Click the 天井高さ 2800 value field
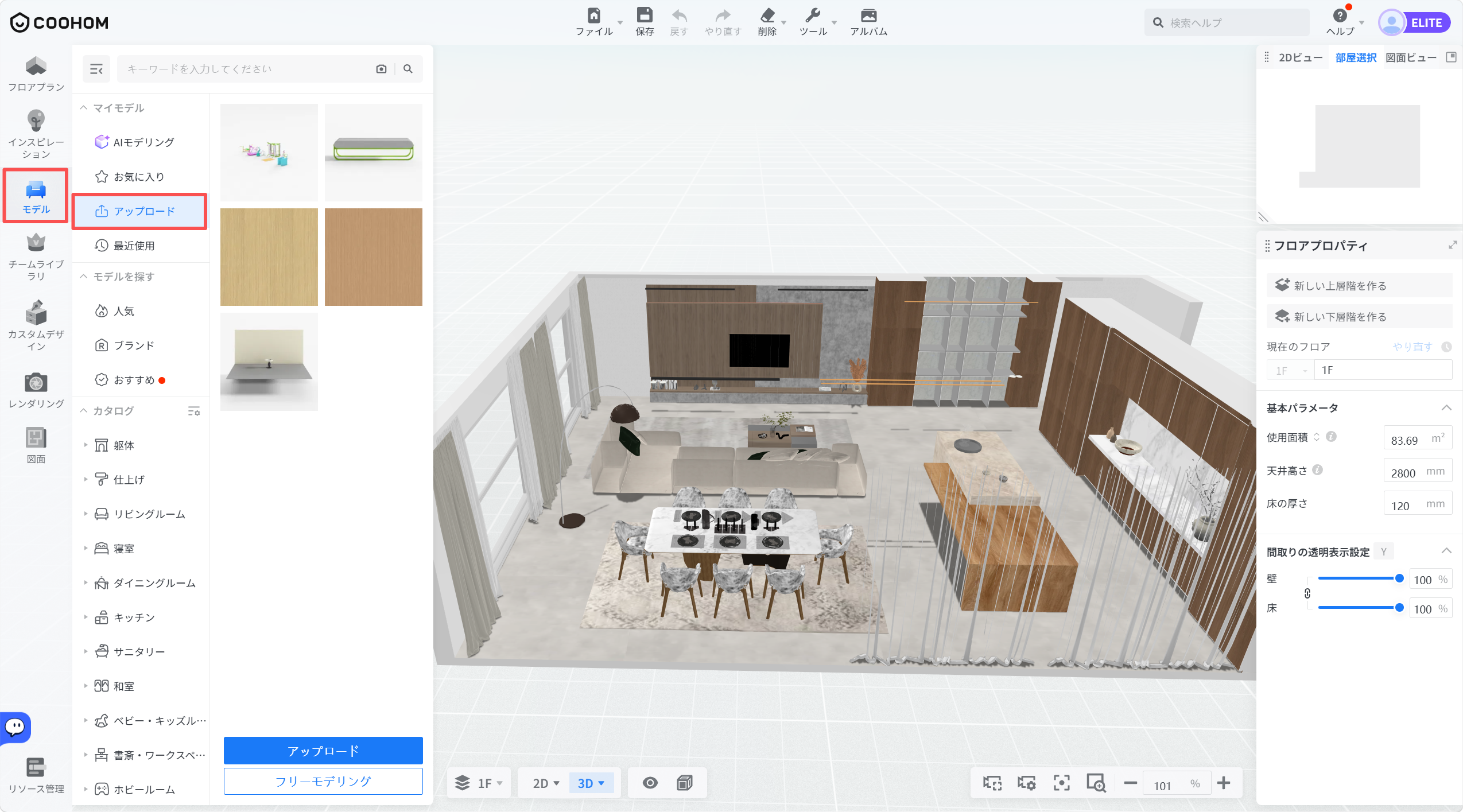Screen dimensions: 1463x812 pos(1418,471)
